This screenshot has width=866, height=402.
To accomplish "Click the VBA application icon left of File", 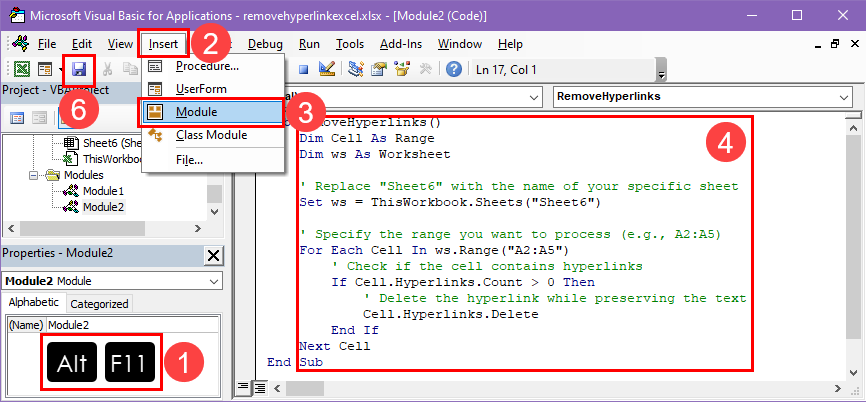I will (21, 43).
